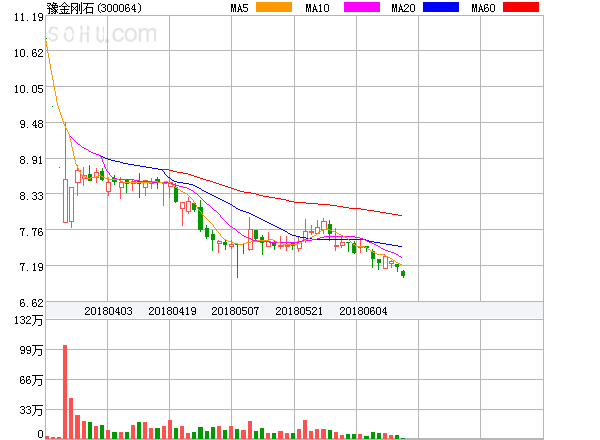Screen dimensions: 600x440
Task: Click the long green candle wick near 20180507
Action: tap(237, 261)
